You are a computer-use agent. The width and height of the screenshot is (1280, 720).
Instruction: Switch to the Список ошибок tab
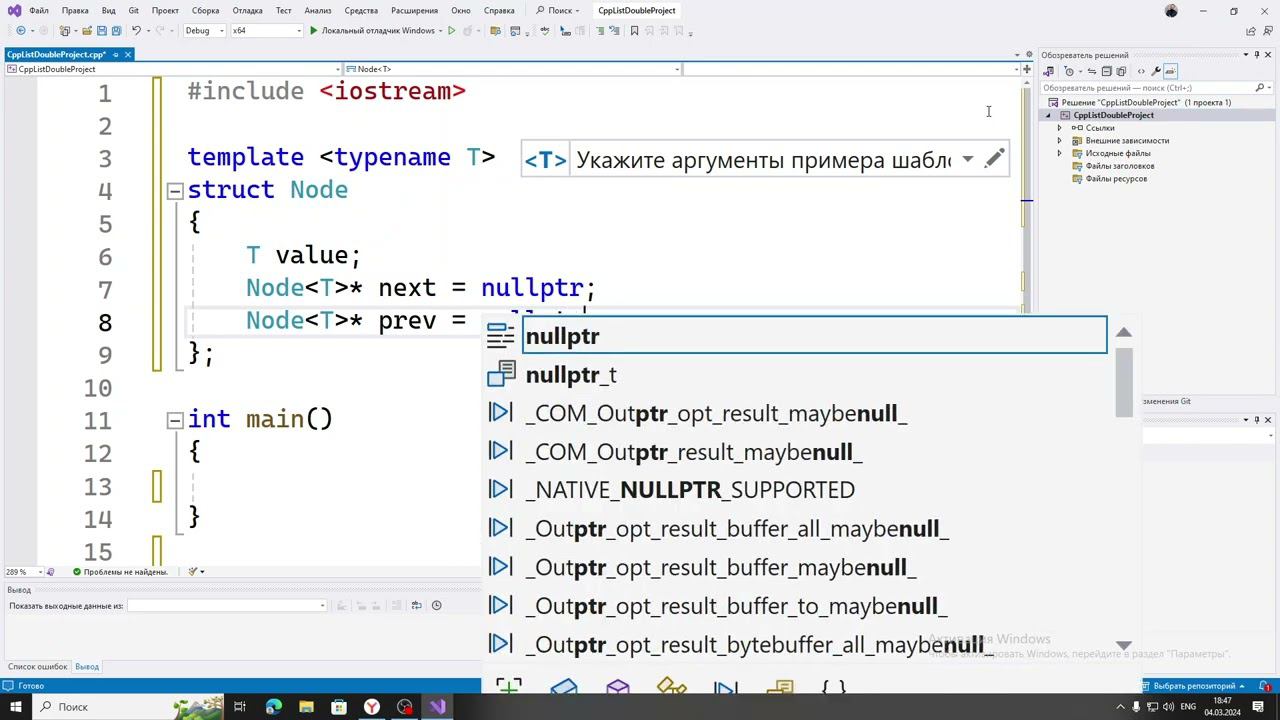pyautogui.click(x=38, y=667)
